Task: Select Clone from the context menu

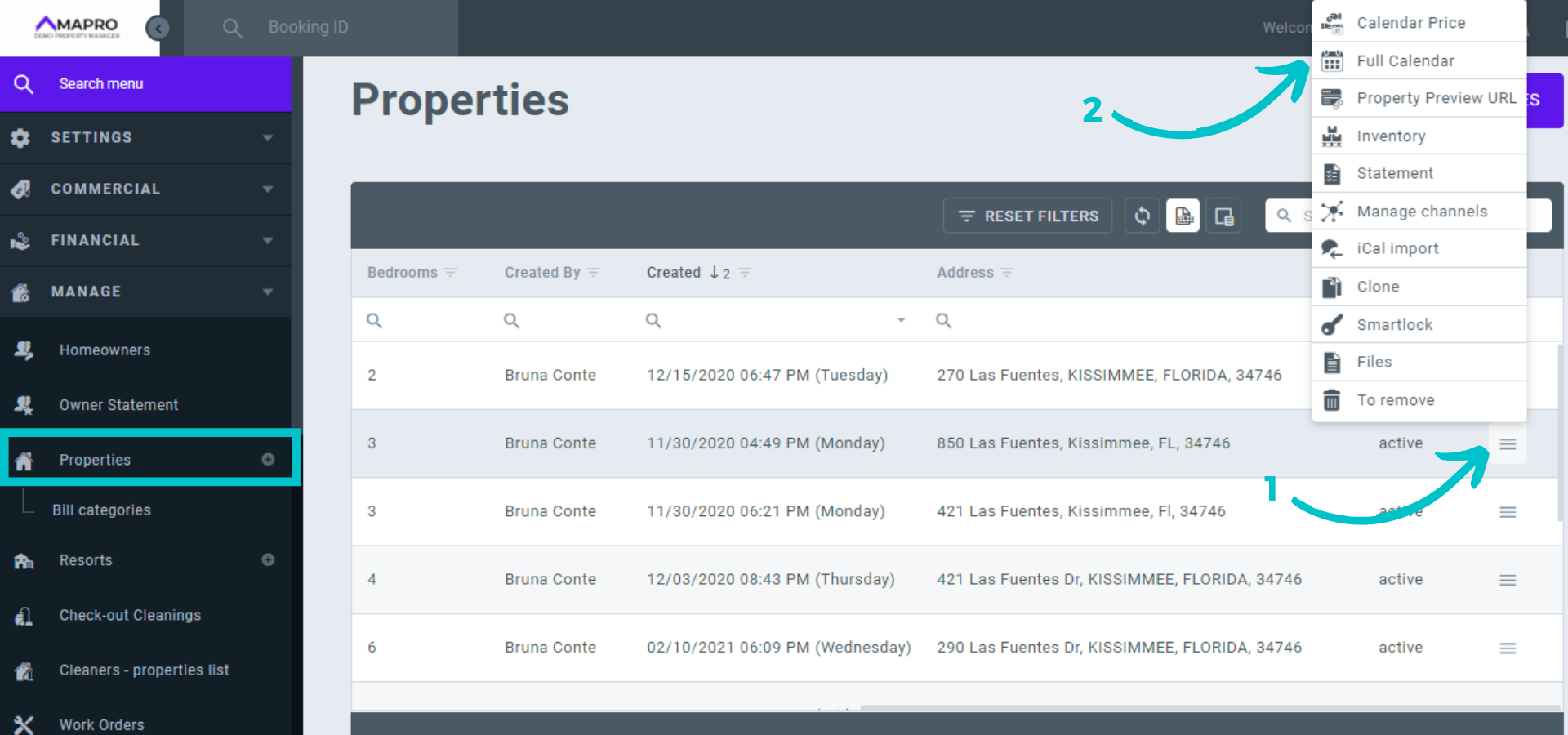Action: 1378,287
